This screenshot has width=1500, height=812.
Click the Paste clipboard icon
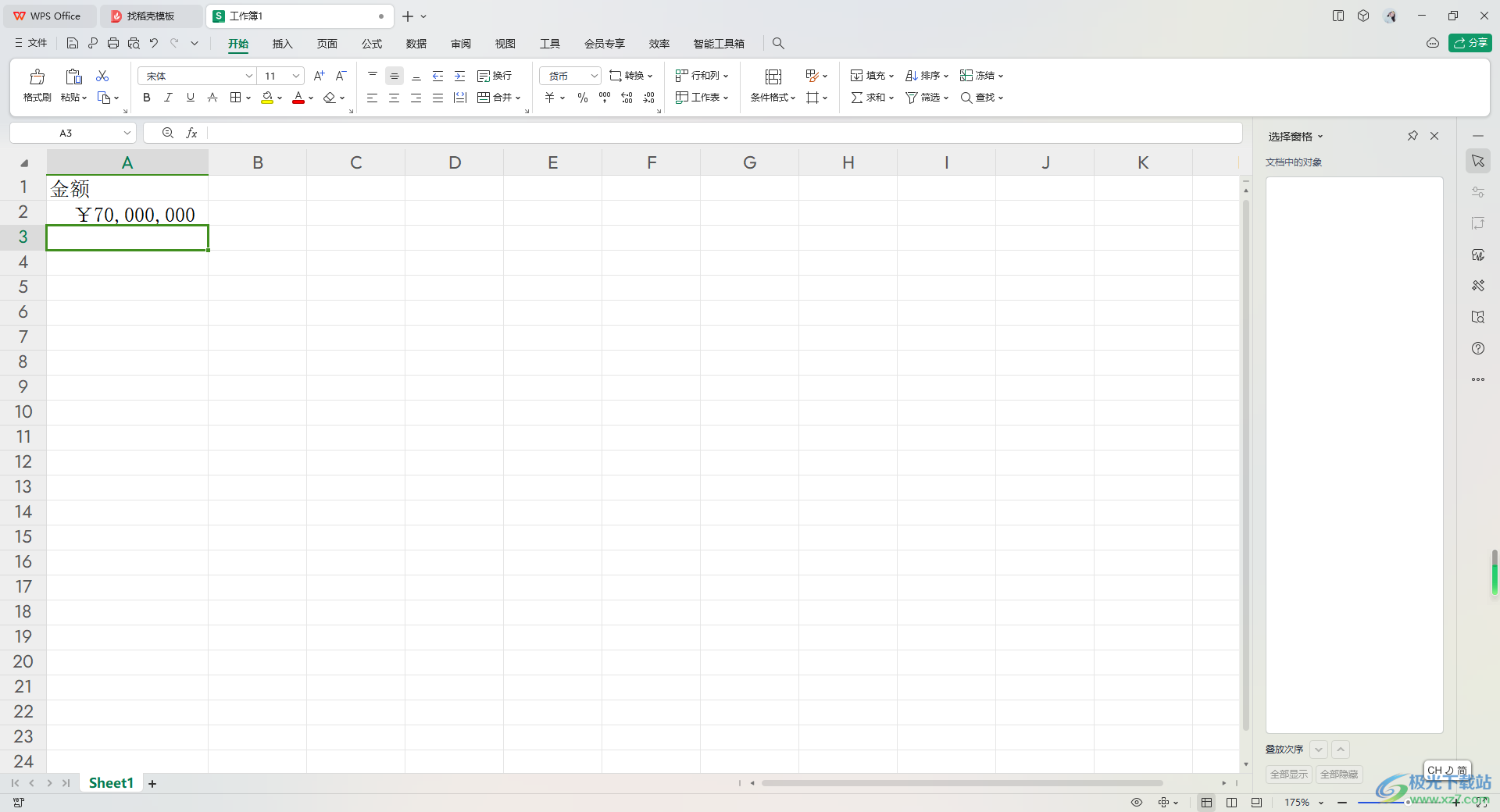click(73, 77)
